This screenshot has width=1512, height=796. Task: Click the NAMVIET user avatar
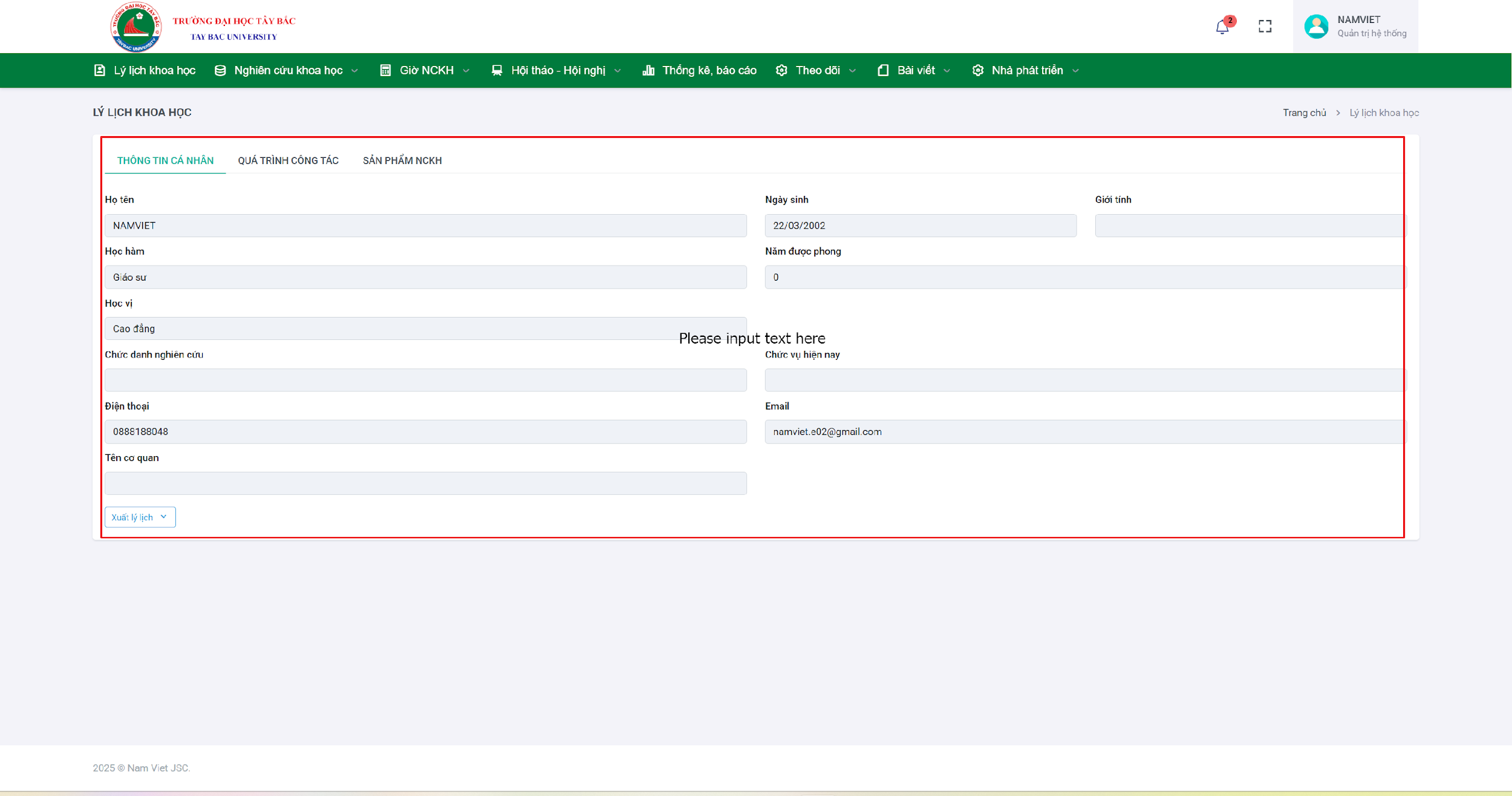pyautogui.click(x=1316, y=26)
